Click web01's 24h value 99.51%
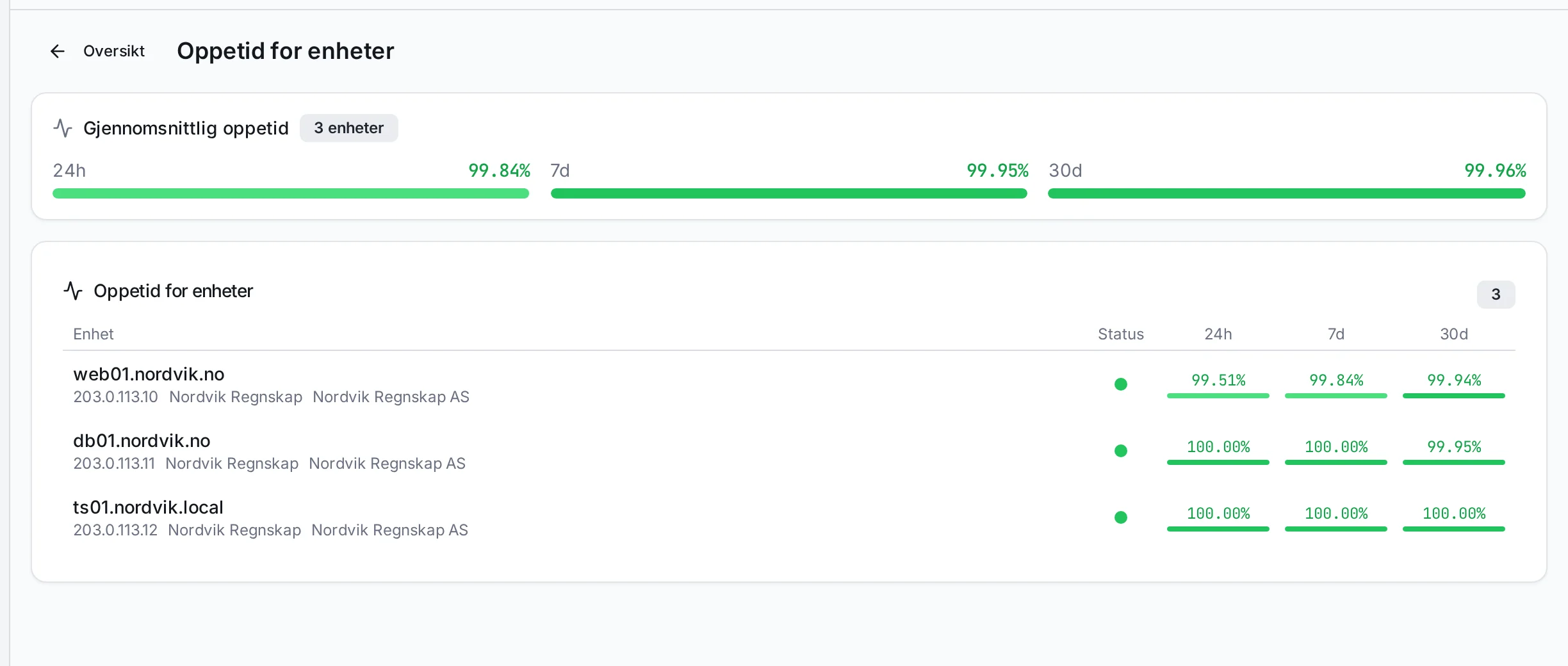This screenshot has height=666, width=1568. click(x=1218, y=380)
